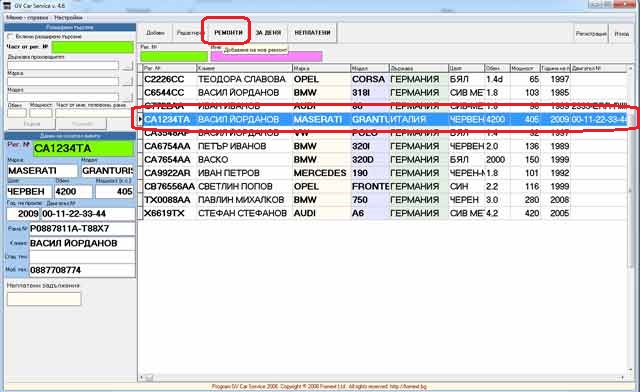
Task: Click the green Част от рег. № search field
Action: tap(93, 47)
